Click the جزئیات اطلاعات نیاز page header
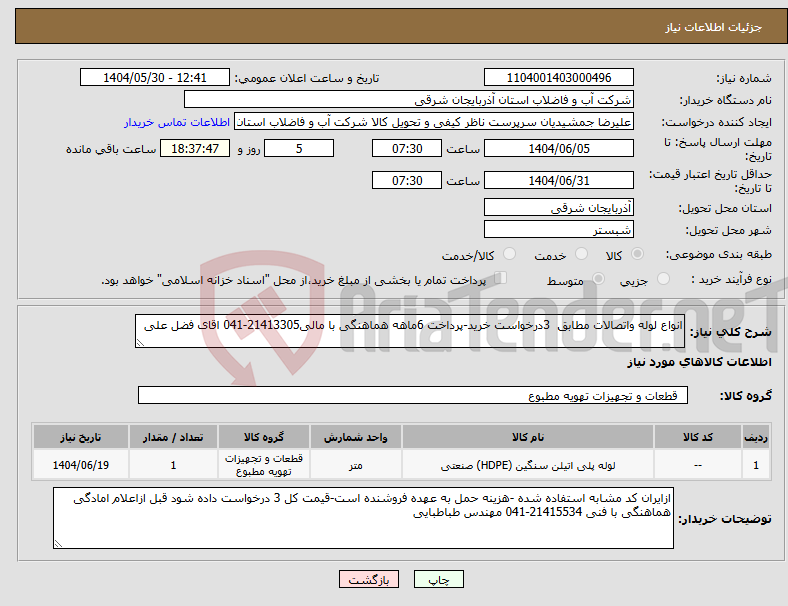Screen dimensions: 788x606 point(401,26)
